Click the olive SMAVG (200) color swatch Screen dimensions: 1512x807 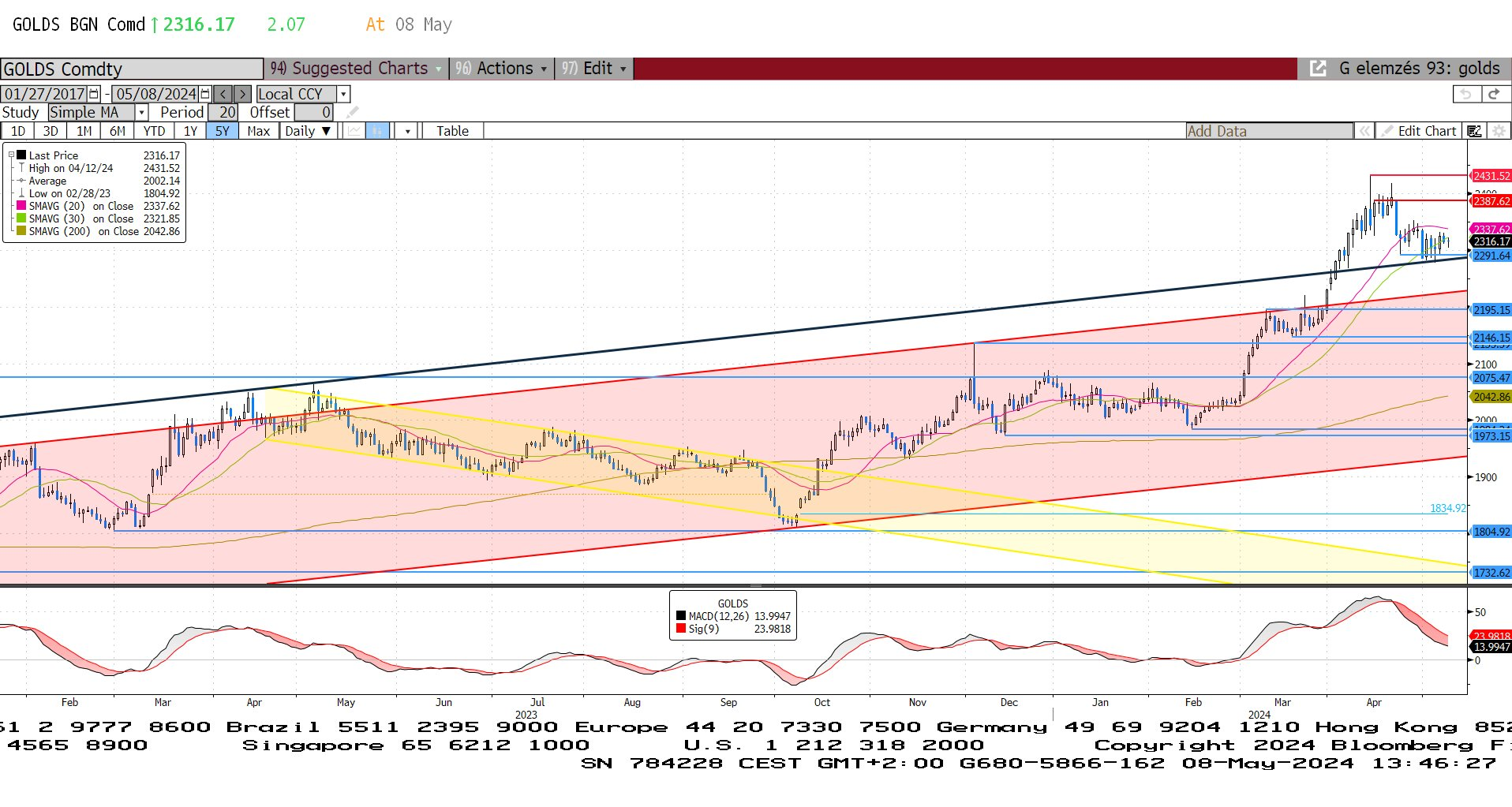pyautogui.click(x=21, y=231)
